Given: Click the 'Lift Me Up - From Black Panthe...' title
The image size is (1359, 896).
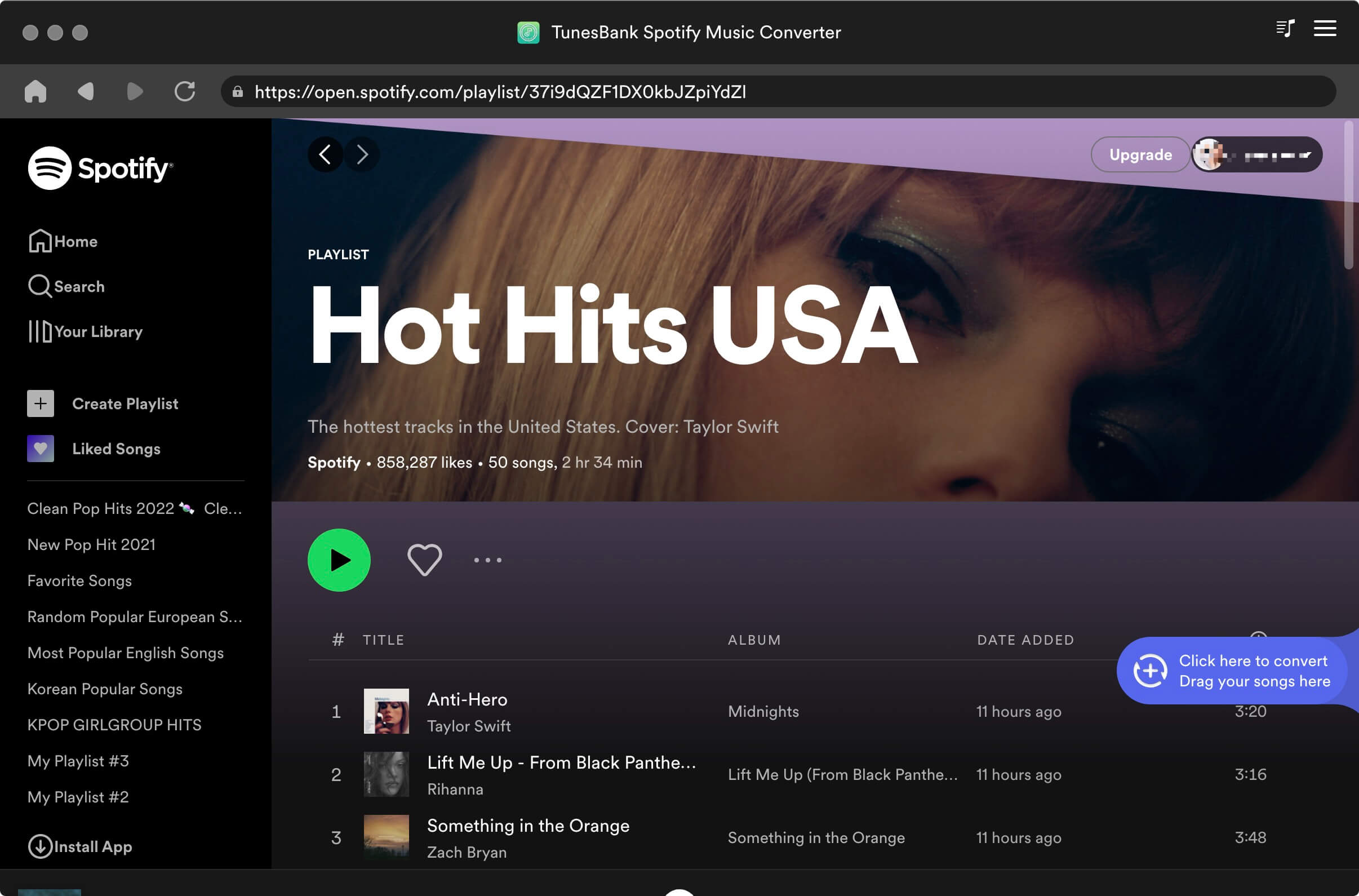Looking at the screenshot, I should (562, 762).
